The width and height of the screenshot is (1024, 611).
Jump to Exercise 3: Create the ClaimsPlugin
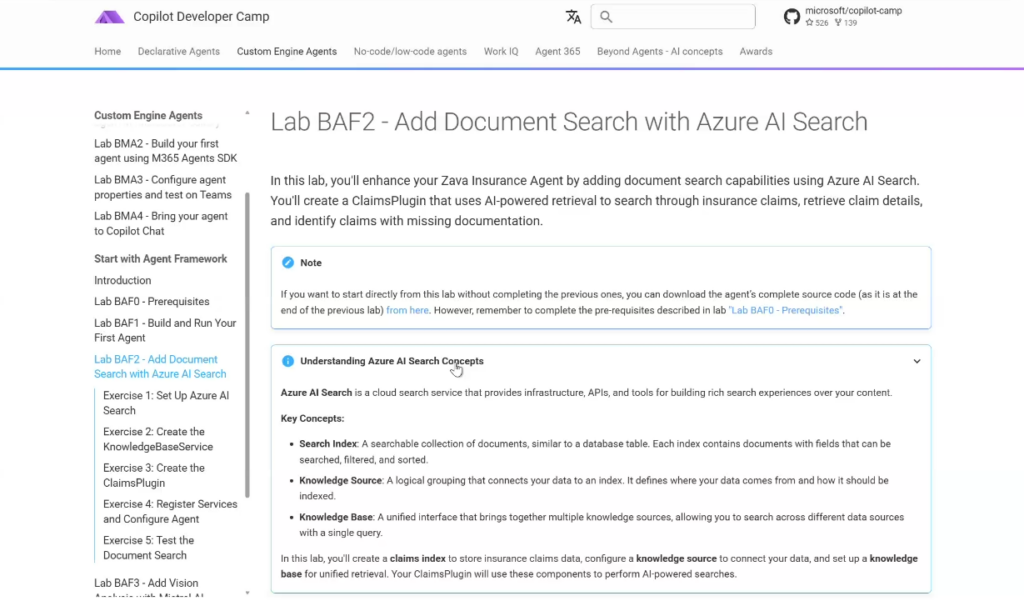click(x=153, y=475)
